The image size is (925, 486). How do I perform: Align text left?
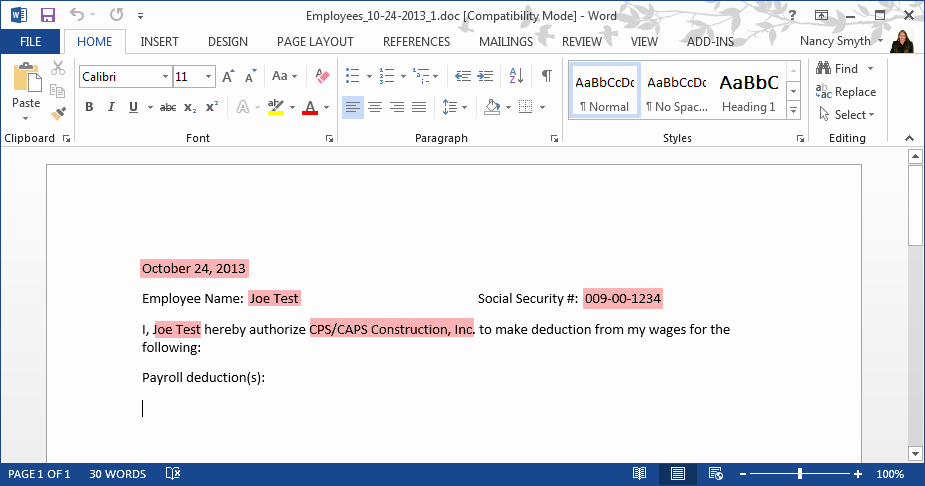point(353,107)
